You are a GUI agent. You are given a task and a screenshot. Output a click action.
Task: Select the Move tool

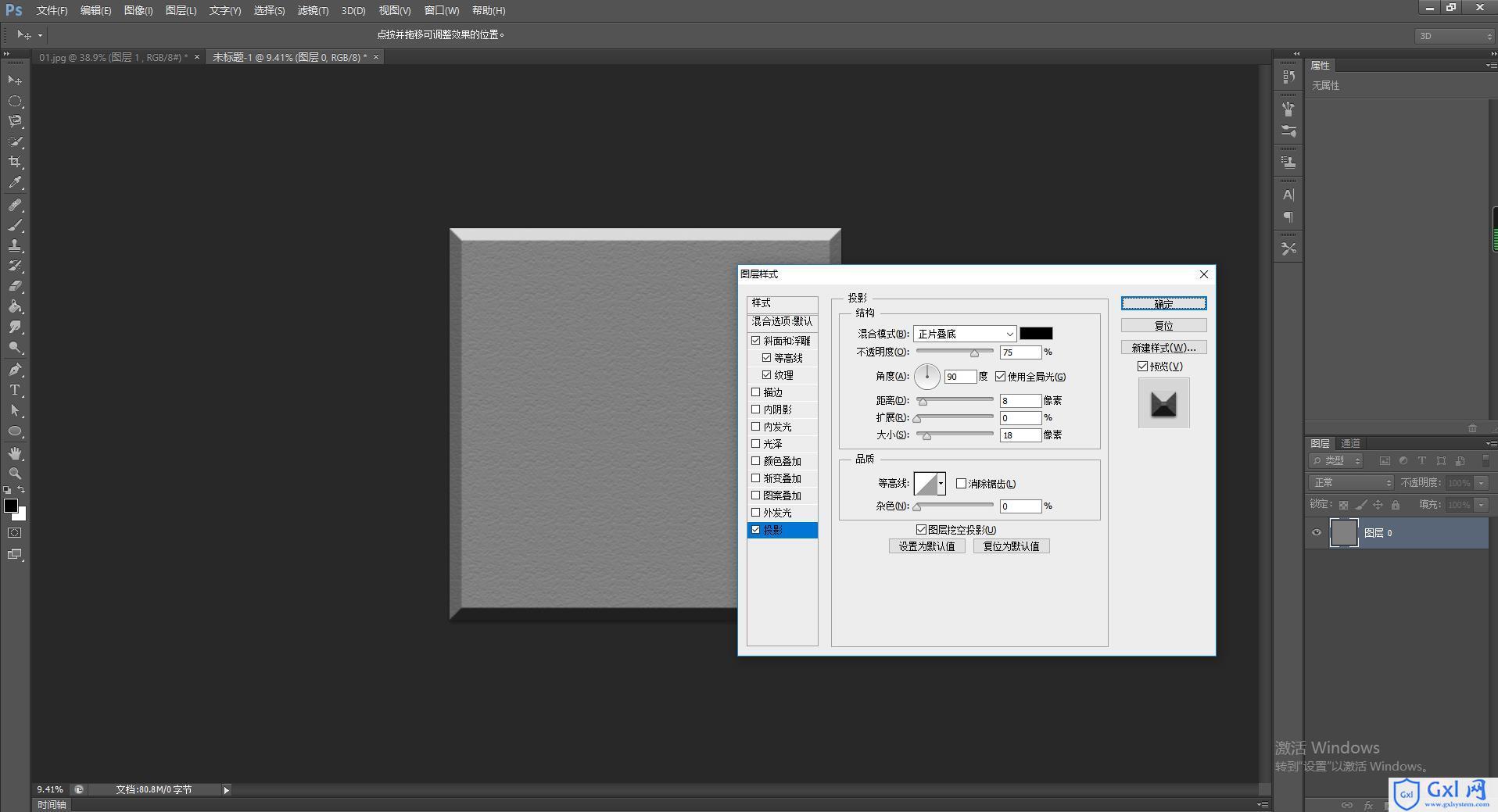15,80
